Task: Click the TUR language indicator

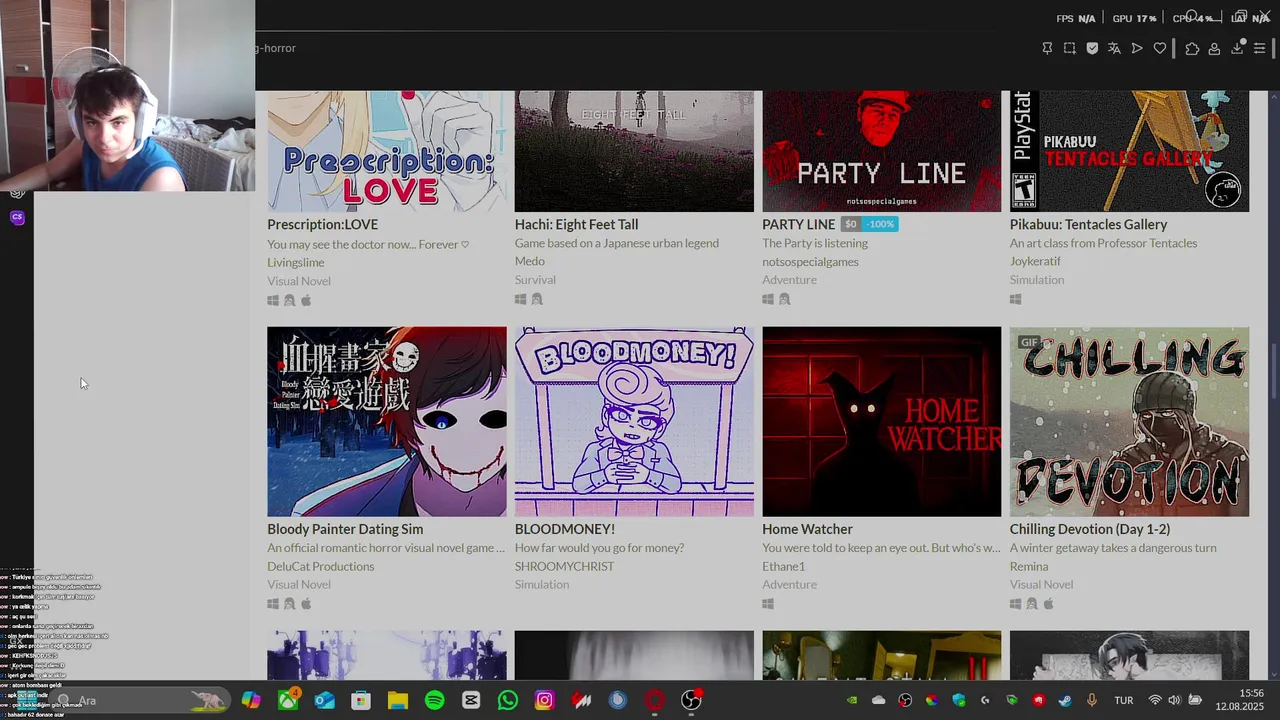Action: tap(1124, 701)
